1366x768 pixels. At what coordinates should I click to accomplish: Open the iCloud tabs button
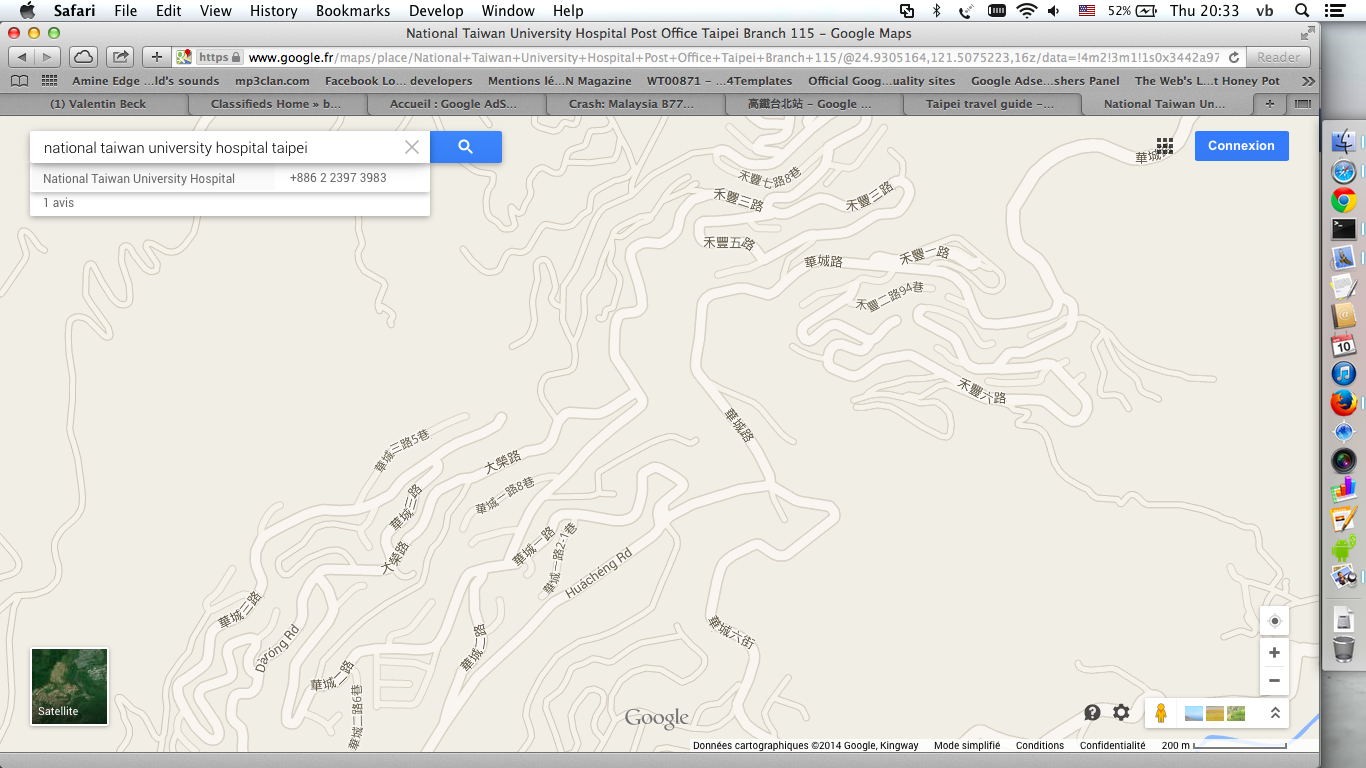[84, 57]
